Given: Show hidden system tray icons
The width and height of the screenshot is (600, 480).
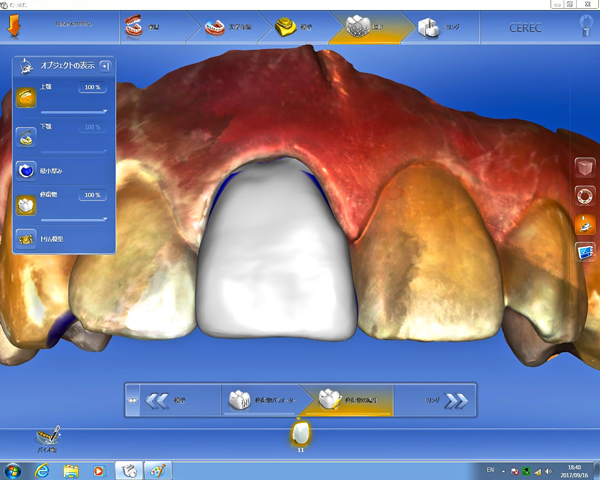Looking at the screenshot, I should tap(504, 472).
